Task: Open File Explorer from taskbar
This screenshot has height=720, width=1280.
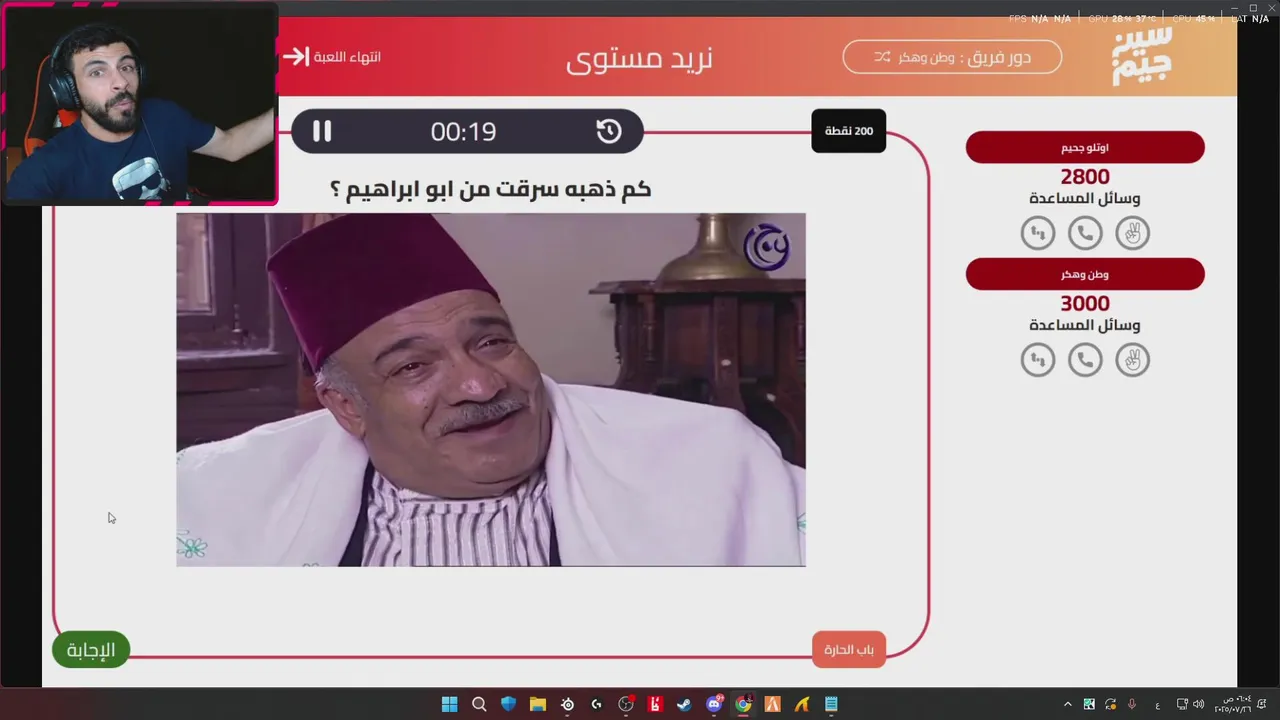Action: [538, 704]
